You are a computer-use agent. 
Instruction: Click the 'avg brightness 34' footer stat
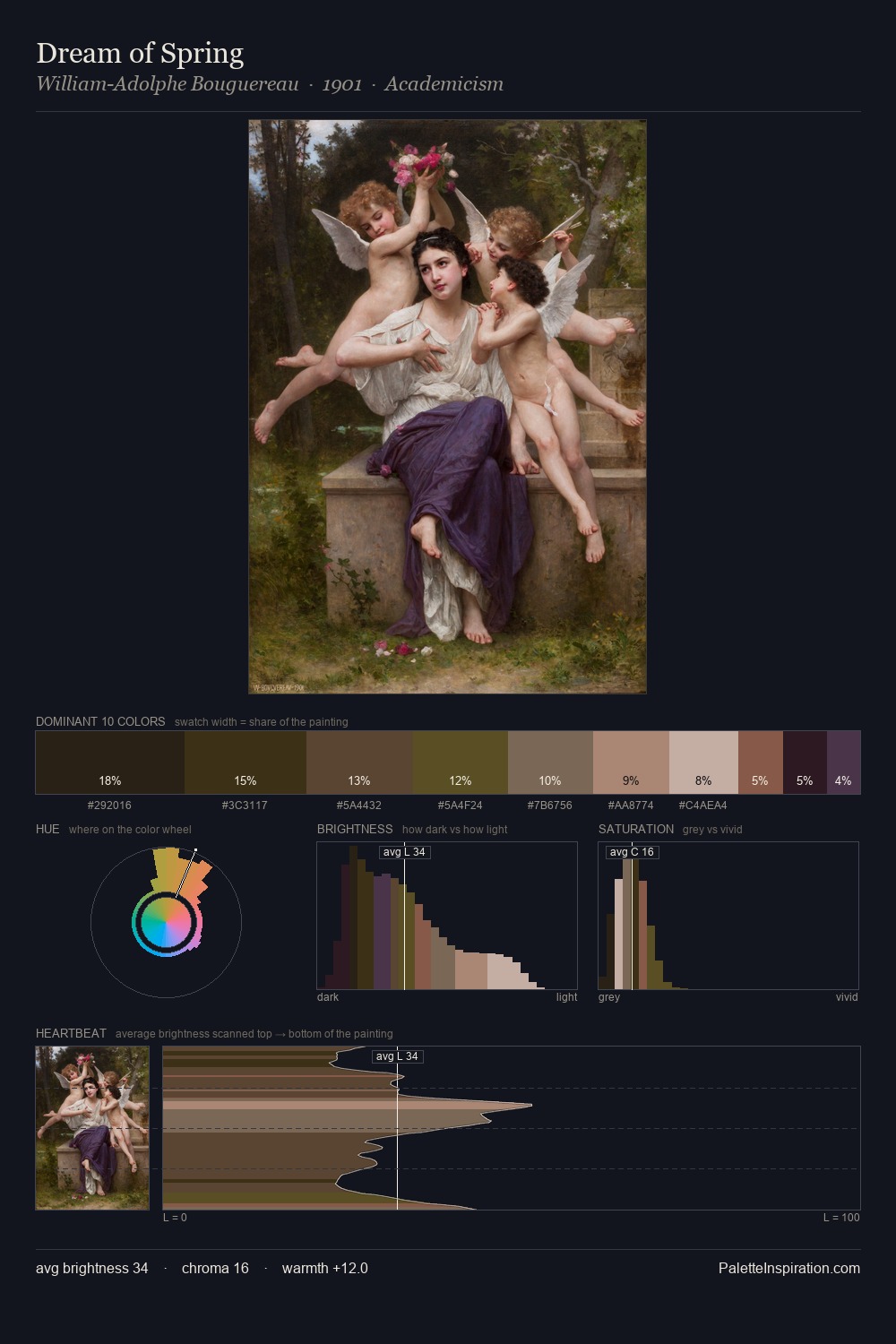(92, 1268)
